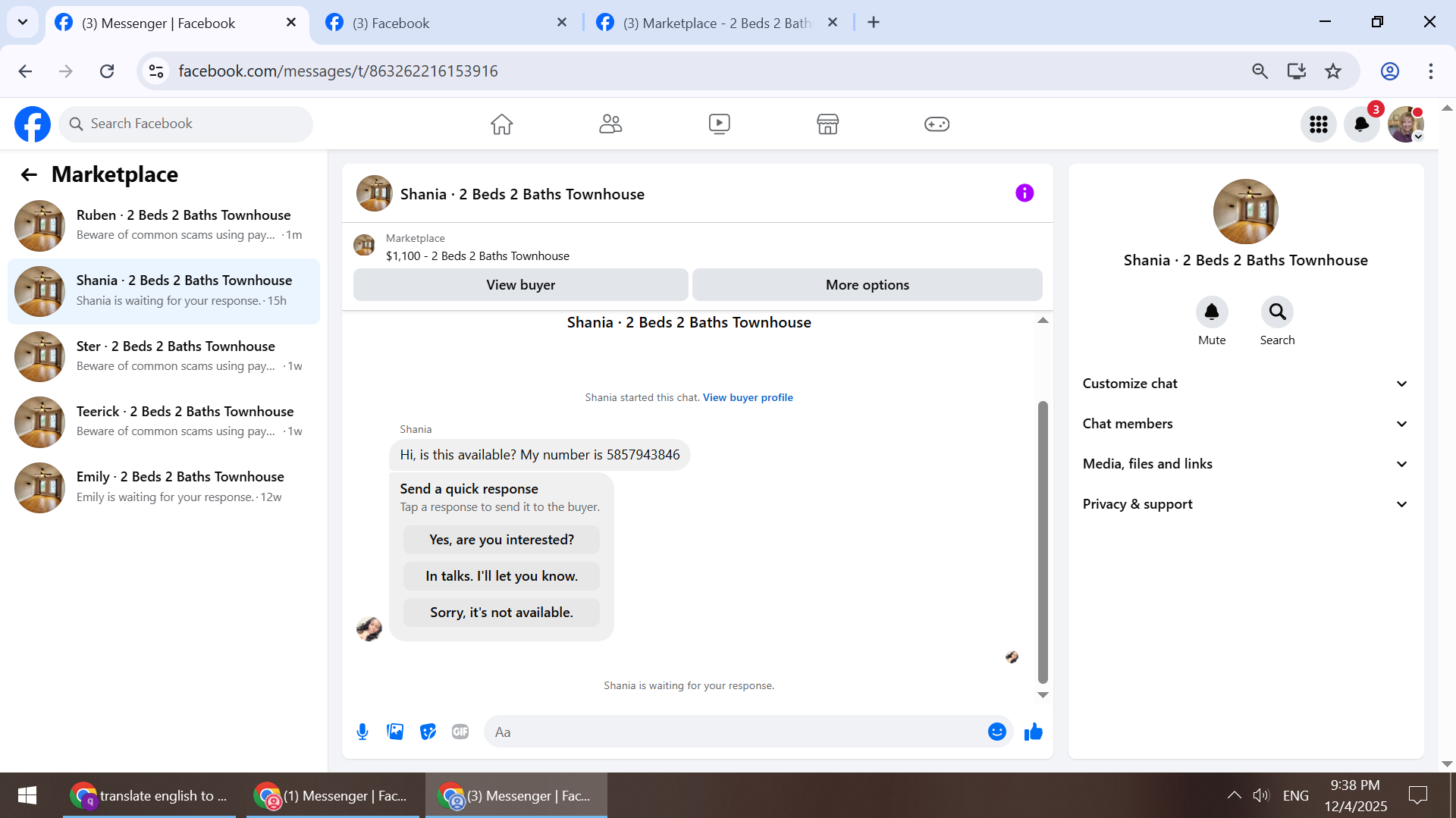Bookmark this page with the star icon
Image resolution: width=1456 pixels, height=818 pixels.
tap(1333, 71)
